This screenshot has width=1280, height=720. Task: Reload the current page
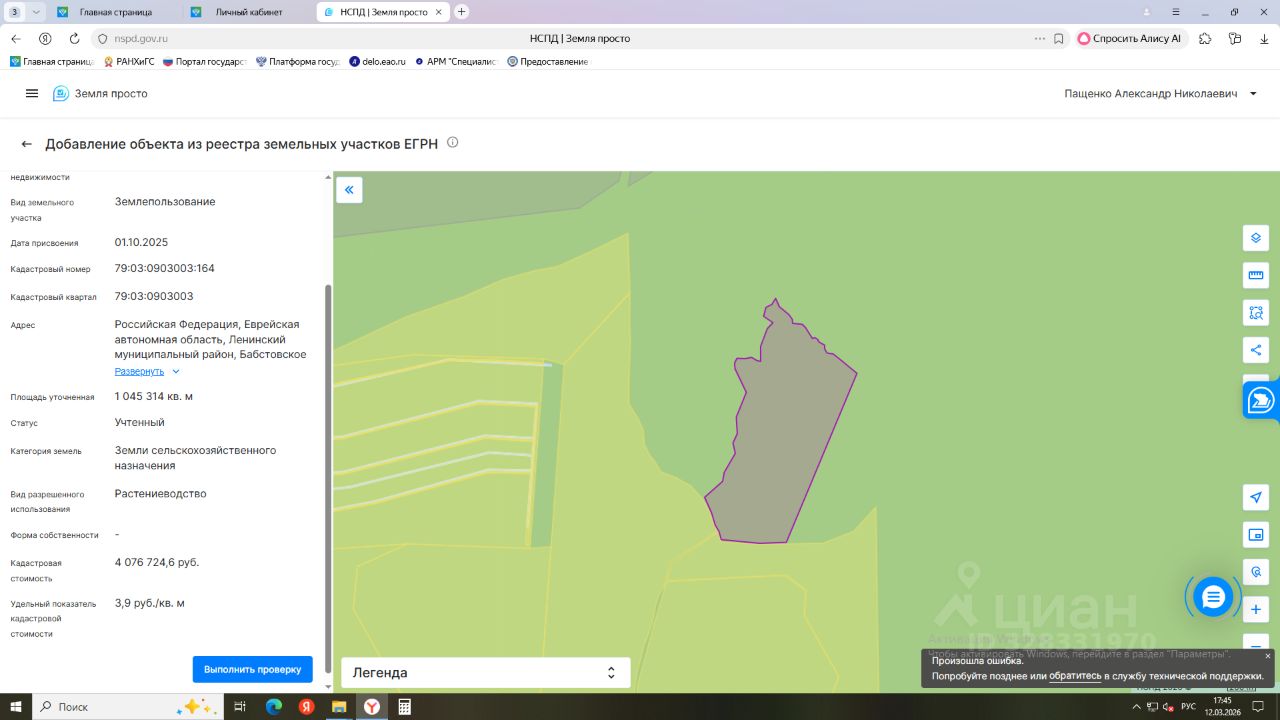pos(74,38)
